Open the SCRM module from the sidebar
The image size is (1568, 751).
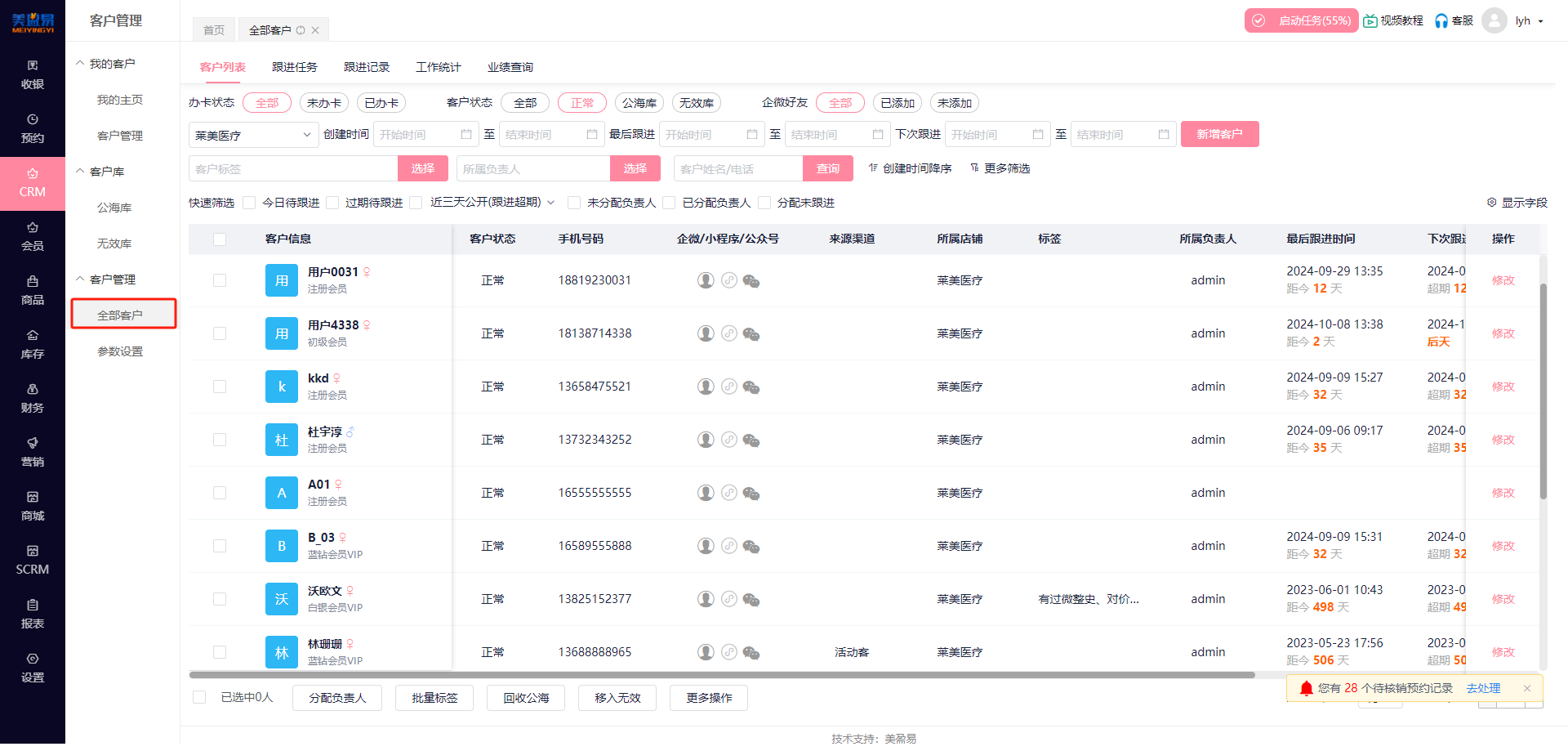click(x=33, y=561)
